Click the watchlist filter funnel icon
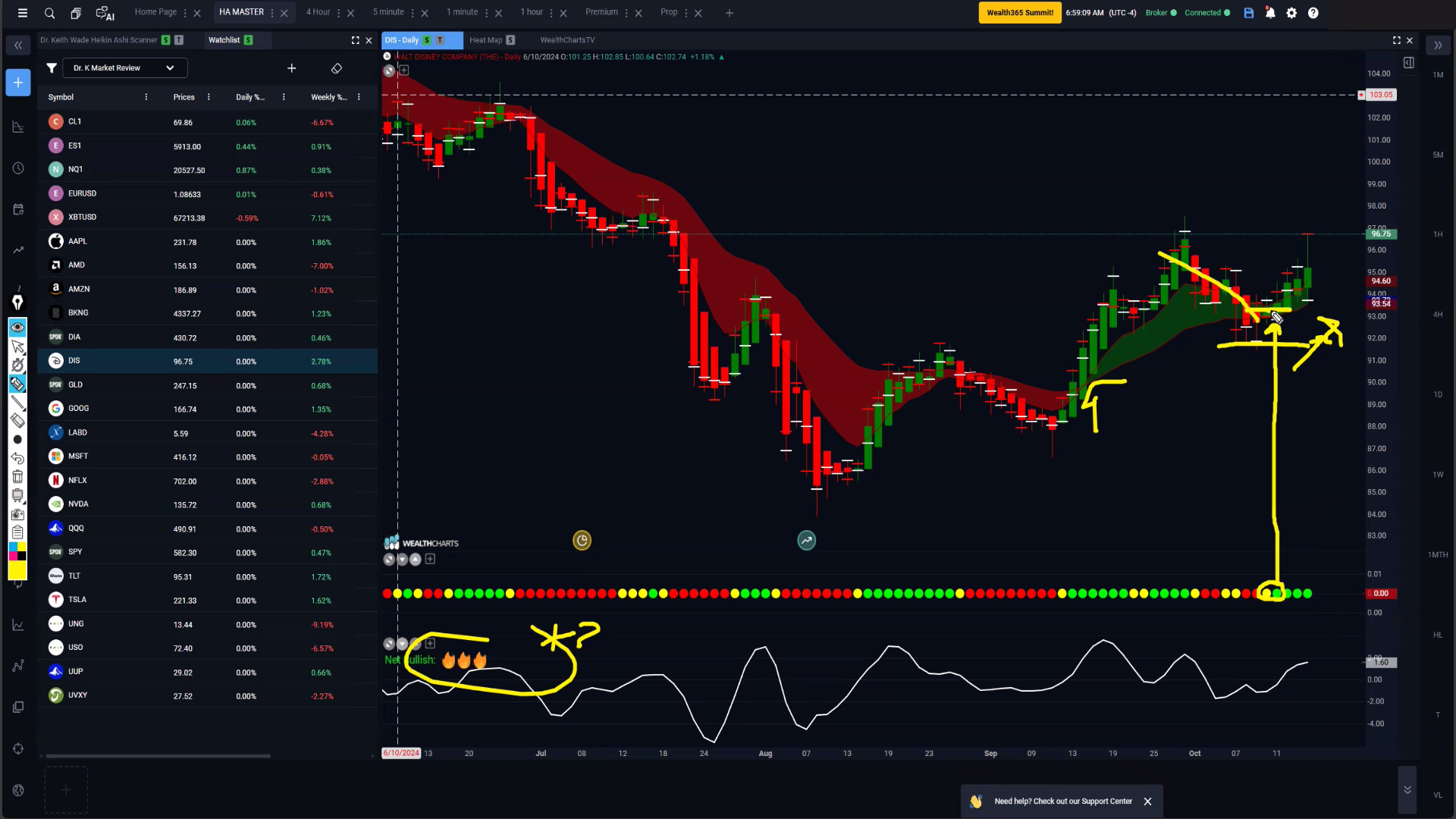 click(52, 68)
